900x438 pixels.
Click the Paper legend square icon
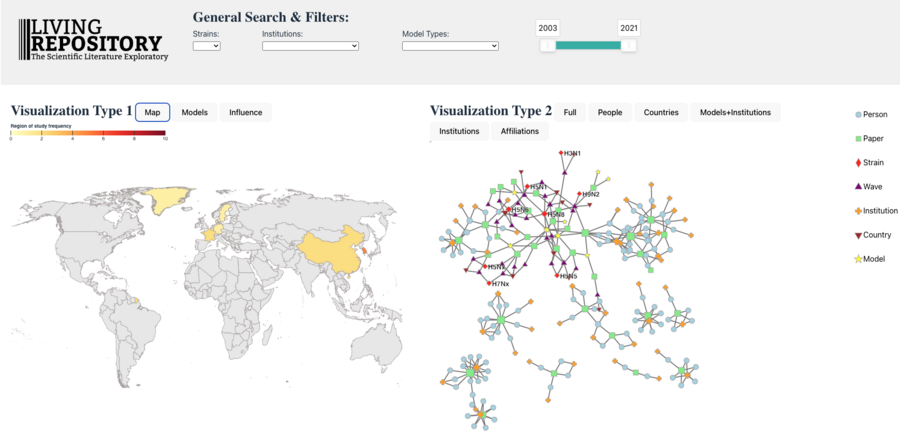(x=859, y=139)
